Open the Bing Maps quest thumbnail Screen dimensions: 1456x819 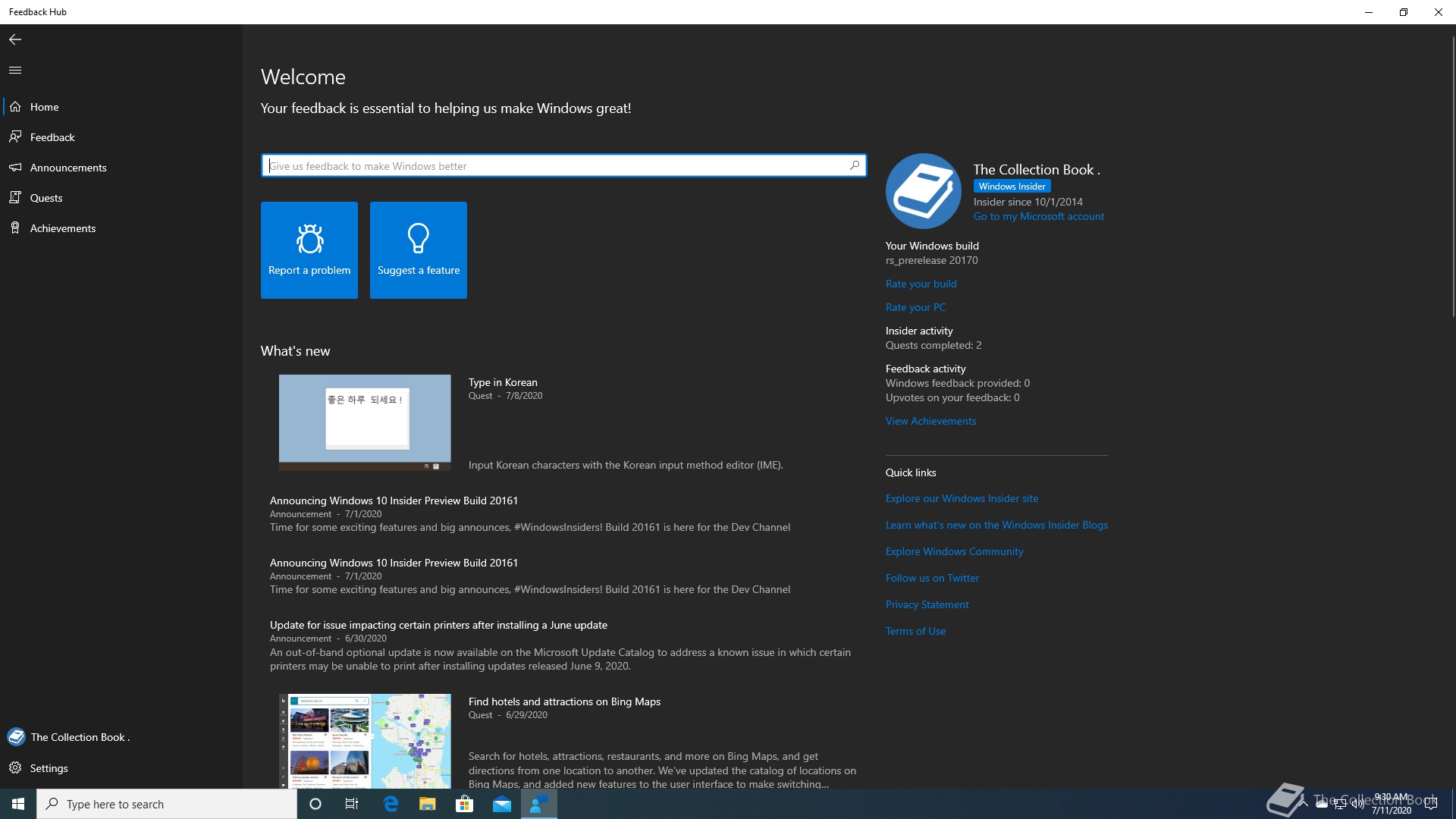click(x=365, y=741)
